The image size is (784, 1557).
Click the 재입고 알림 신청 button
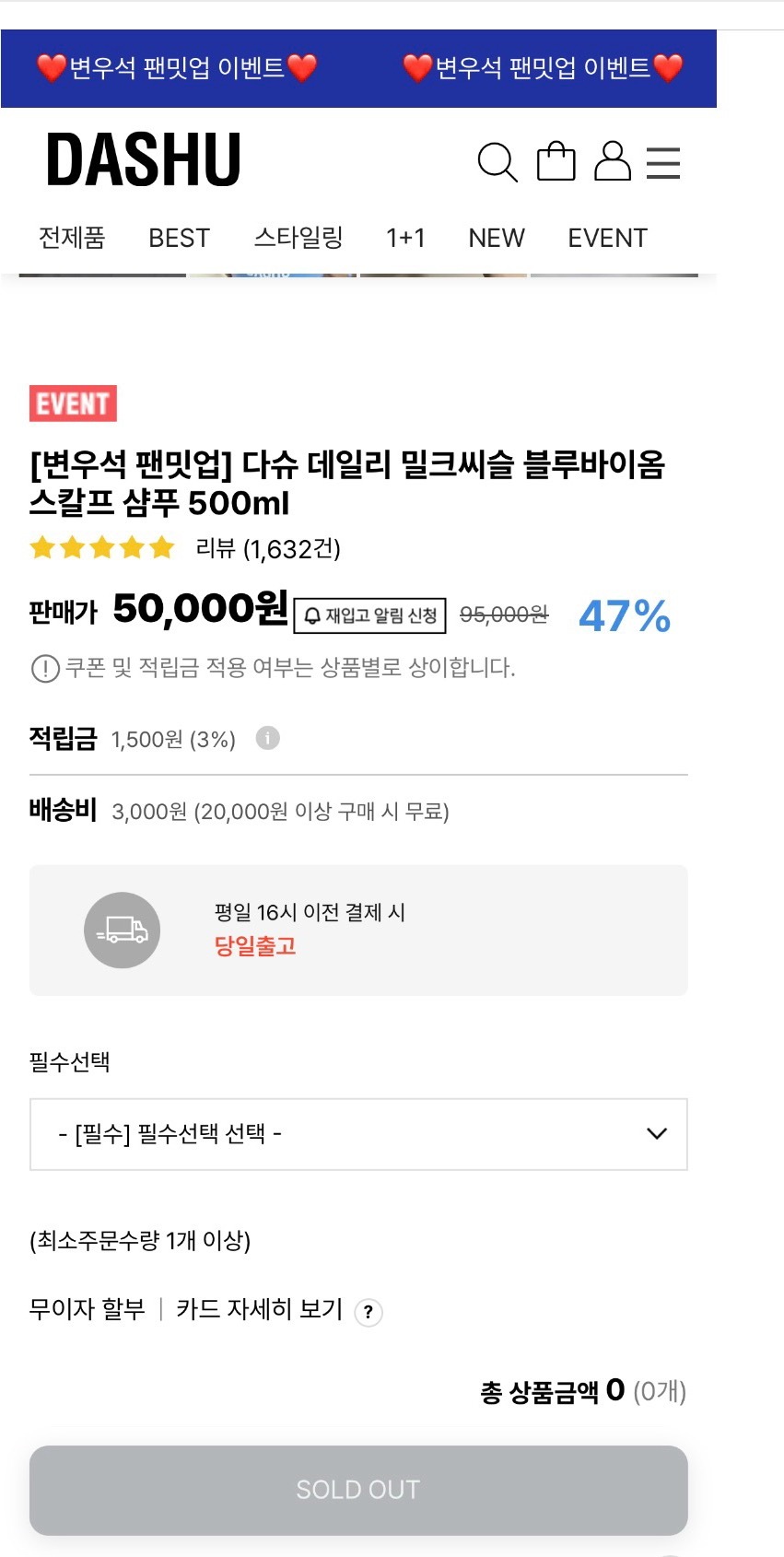pos(369,615)
